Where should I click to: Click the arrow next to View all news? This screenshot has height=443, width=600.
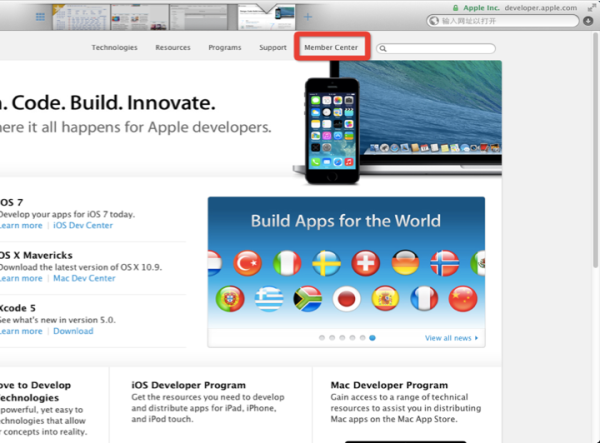click(x=476, y=338)
